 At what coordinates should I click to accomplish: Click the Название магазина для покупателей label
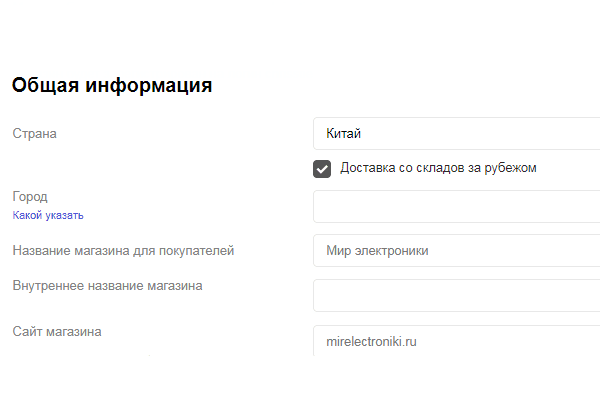(x=123, y=250)
